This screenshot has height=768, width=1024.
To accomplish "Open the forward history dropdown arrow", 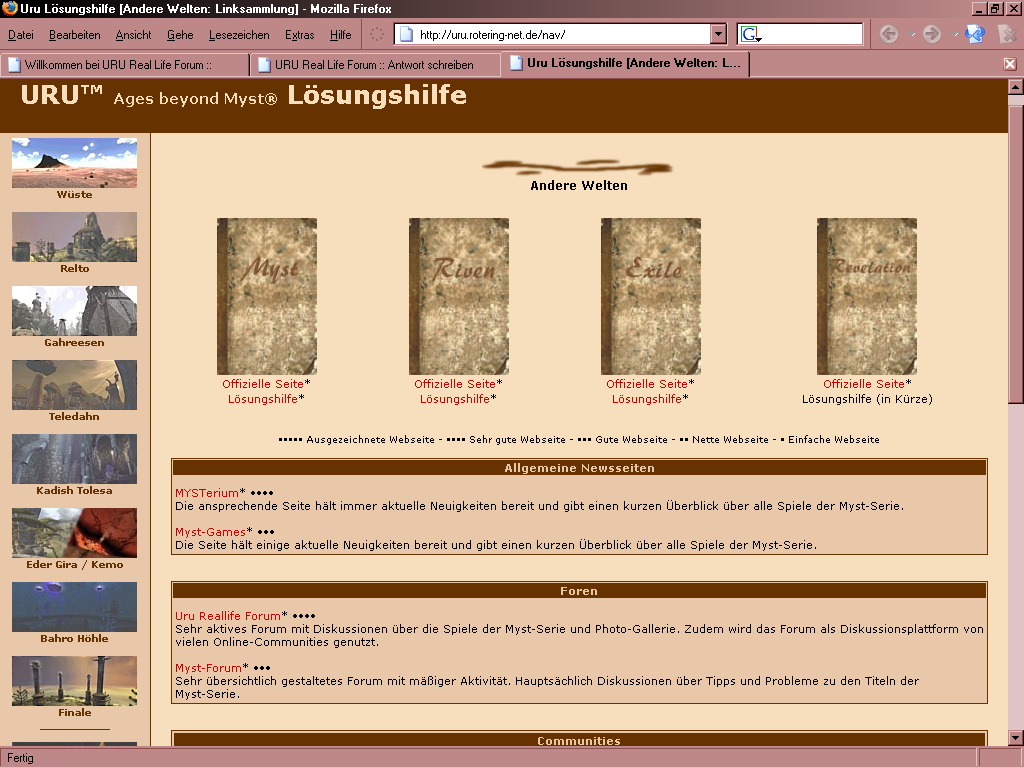I will tap(955, 35).
